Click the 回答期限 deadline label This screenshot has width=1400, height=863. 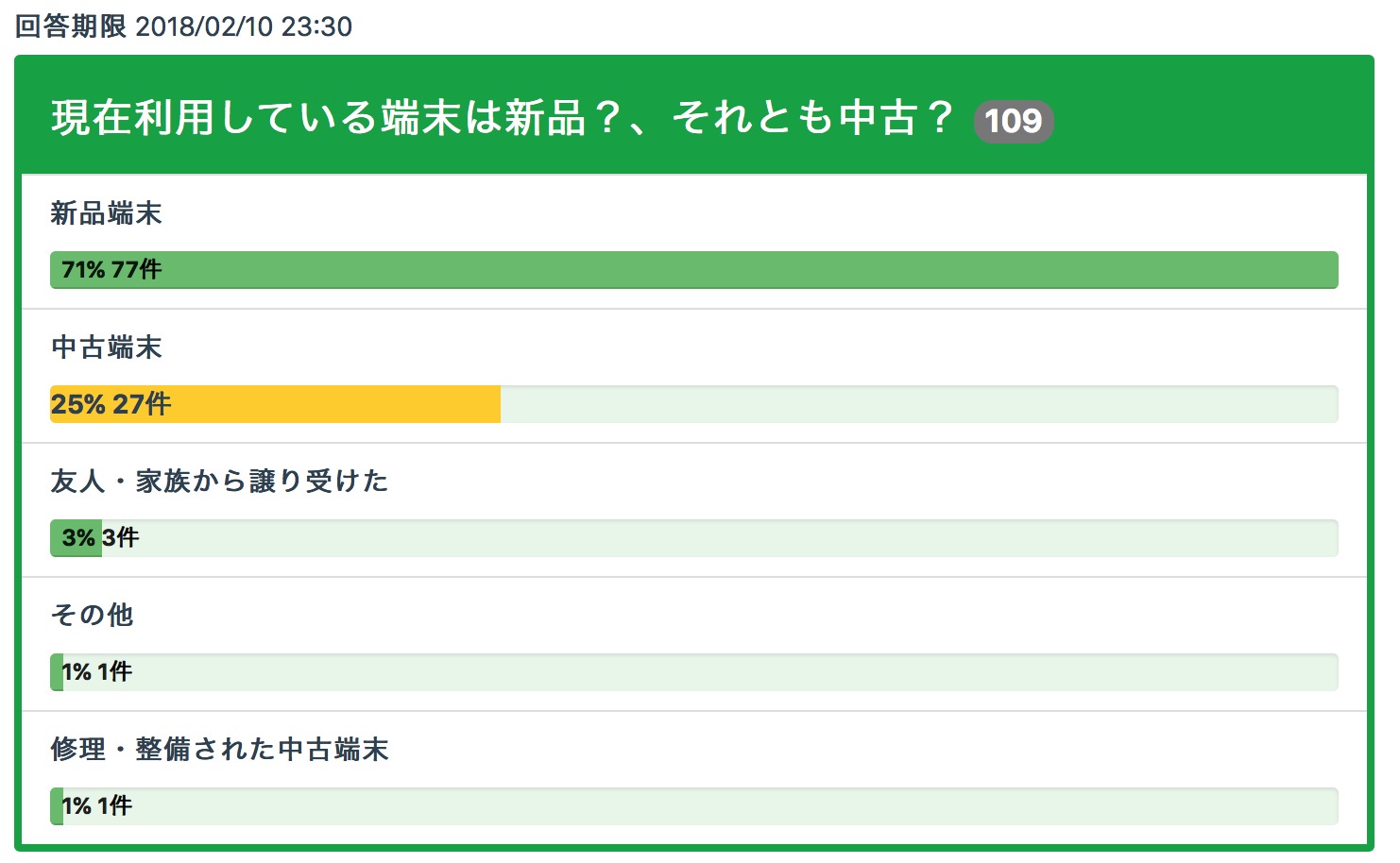[70, 26]
